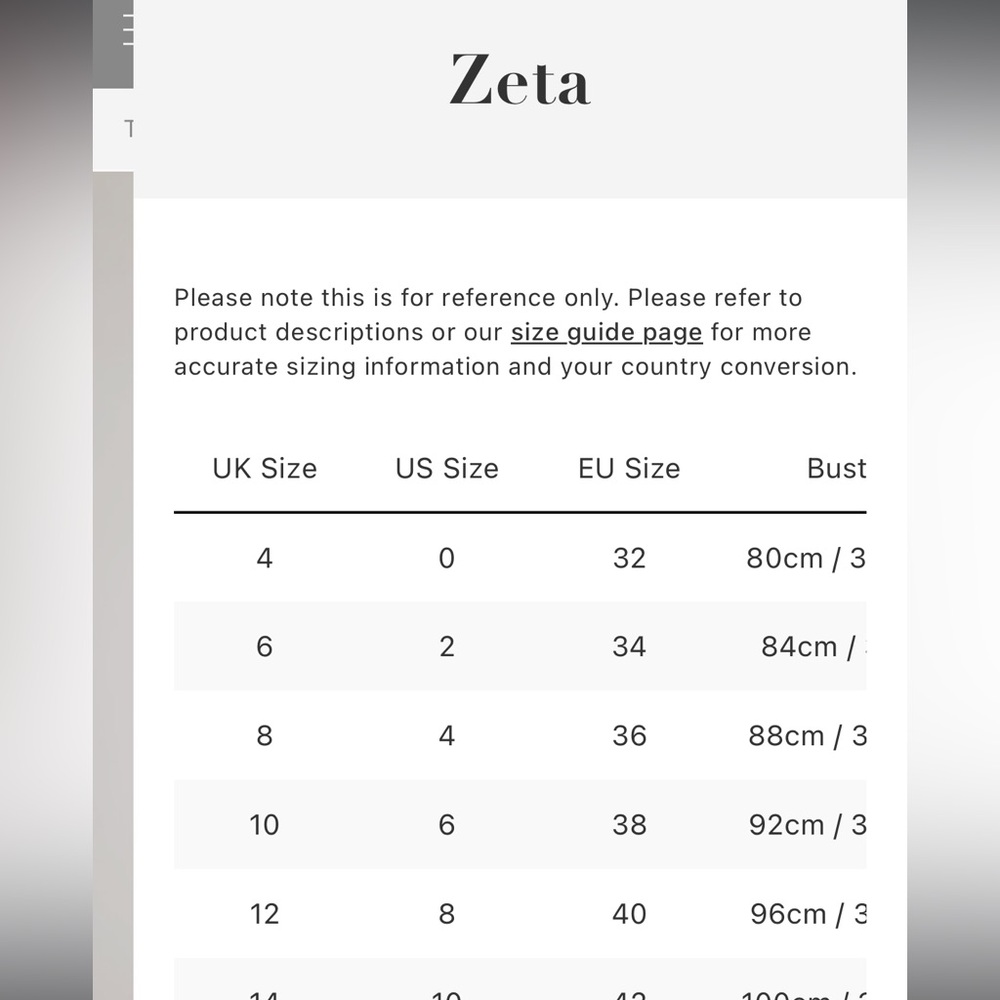This screenshot has height=1000, width=1000.
Task: Click EU size 36 cell
Action: [x=629, y=736]
